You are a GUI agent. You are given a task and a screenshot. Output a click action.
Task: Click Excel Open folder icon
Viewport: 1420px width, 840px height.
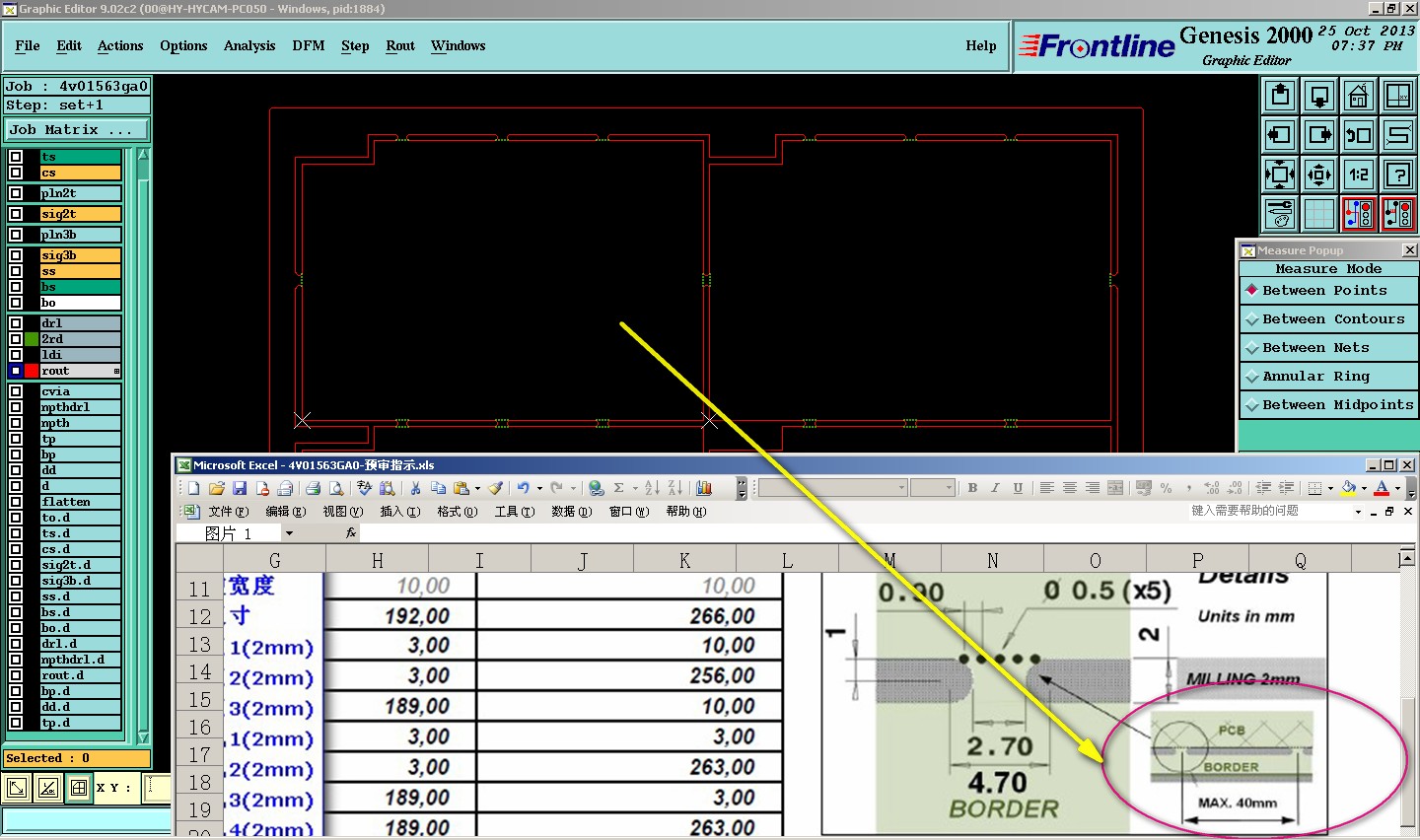coord(217,488)
